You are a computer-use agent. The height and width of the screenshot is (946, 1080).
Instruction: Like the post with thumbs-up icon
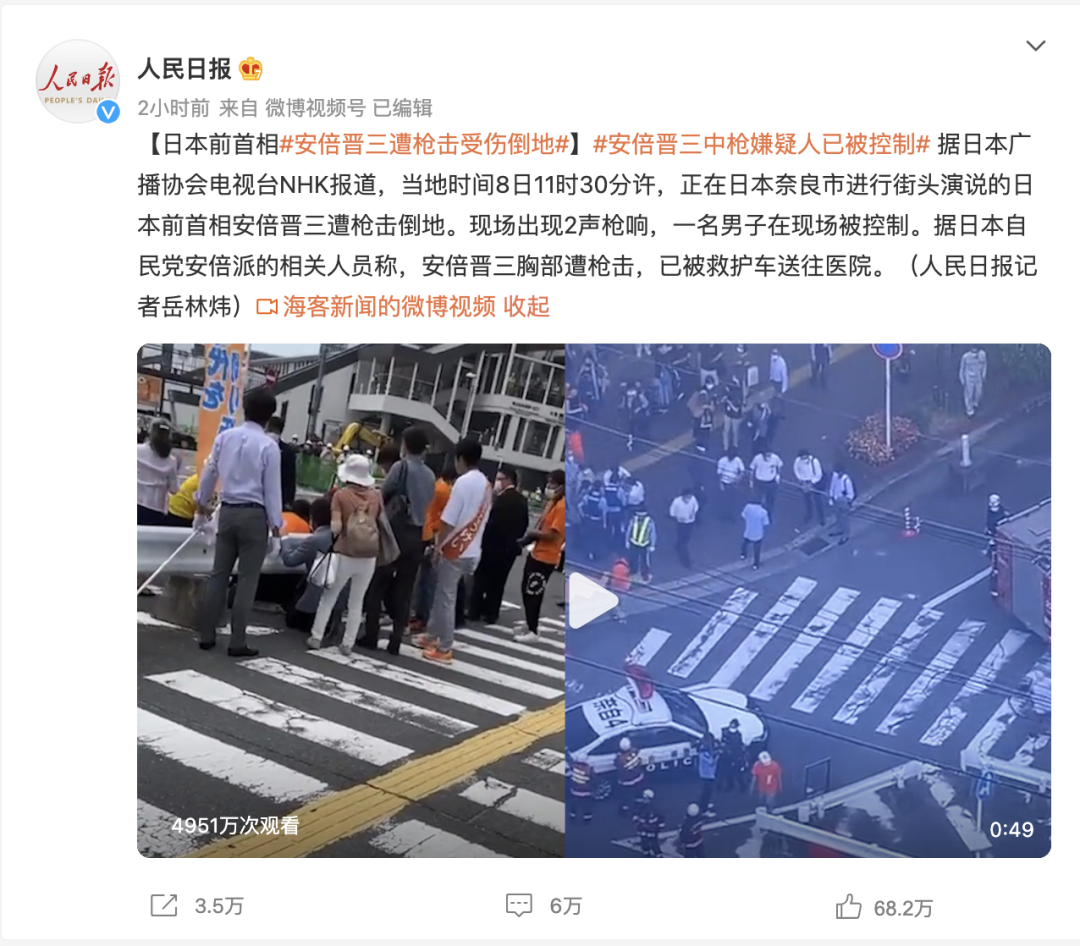[x=848, y=907]
